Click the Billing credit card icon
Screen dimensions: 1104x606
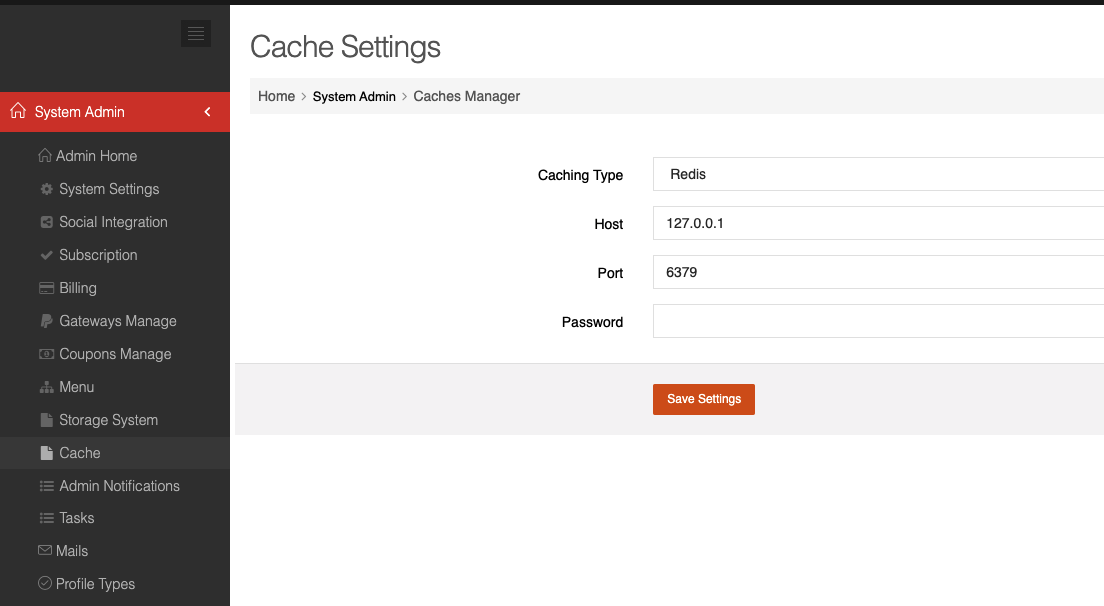(46, 288)
